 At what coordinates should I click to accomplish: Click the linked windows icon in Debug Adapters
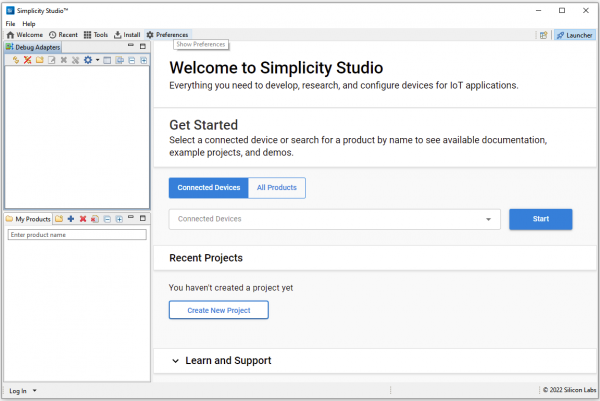(120, 60)
